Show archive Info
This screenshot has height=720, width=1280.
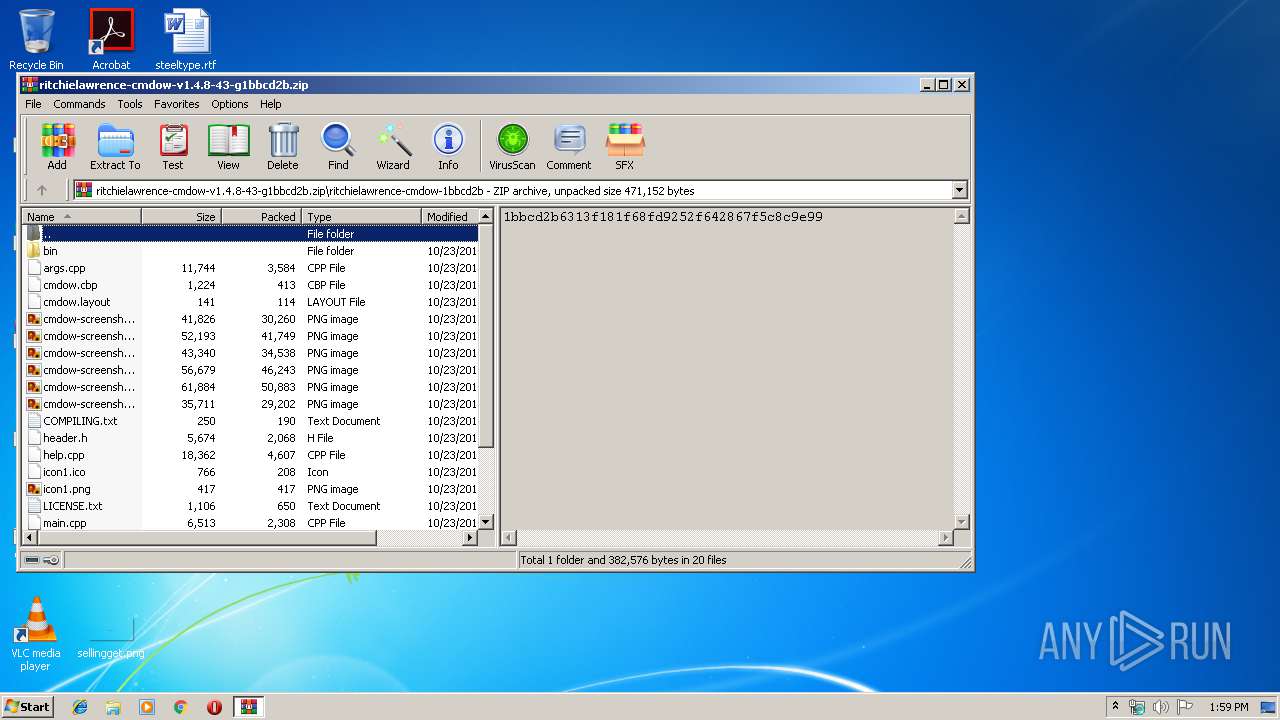(x=448, y=147)
